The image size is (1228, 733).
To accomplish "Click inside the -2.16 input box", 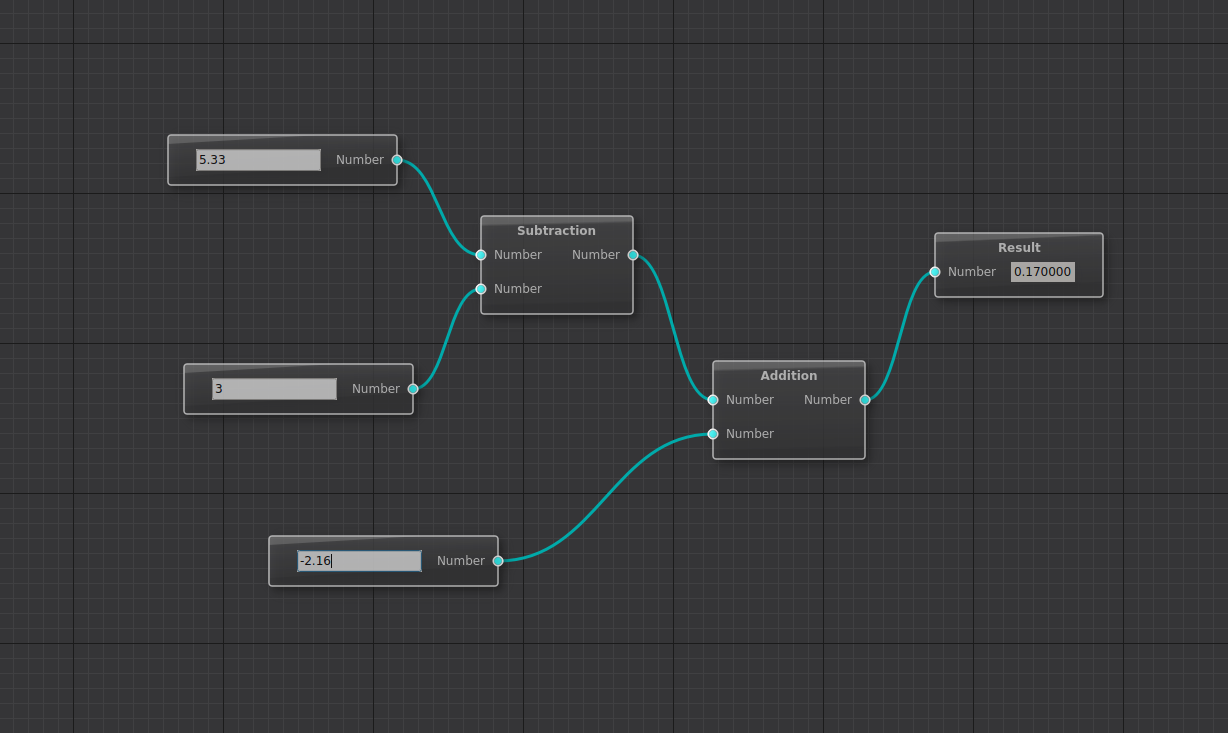I will tap(359, 560).
